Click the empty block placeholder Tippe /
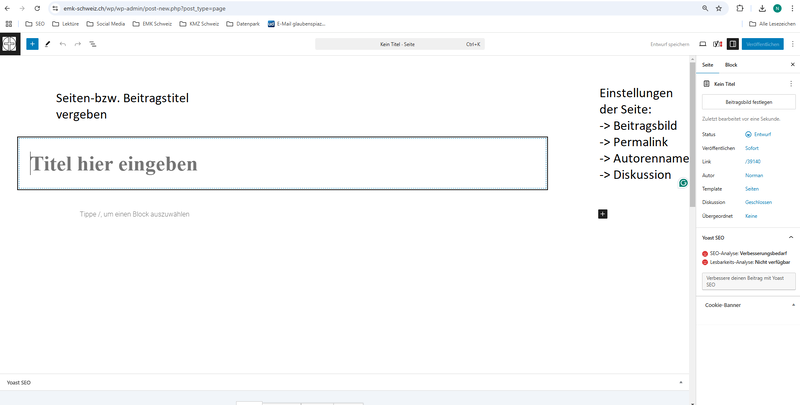Image resolution: width=800 pixels, height=405 pixels. pos(134,214)
